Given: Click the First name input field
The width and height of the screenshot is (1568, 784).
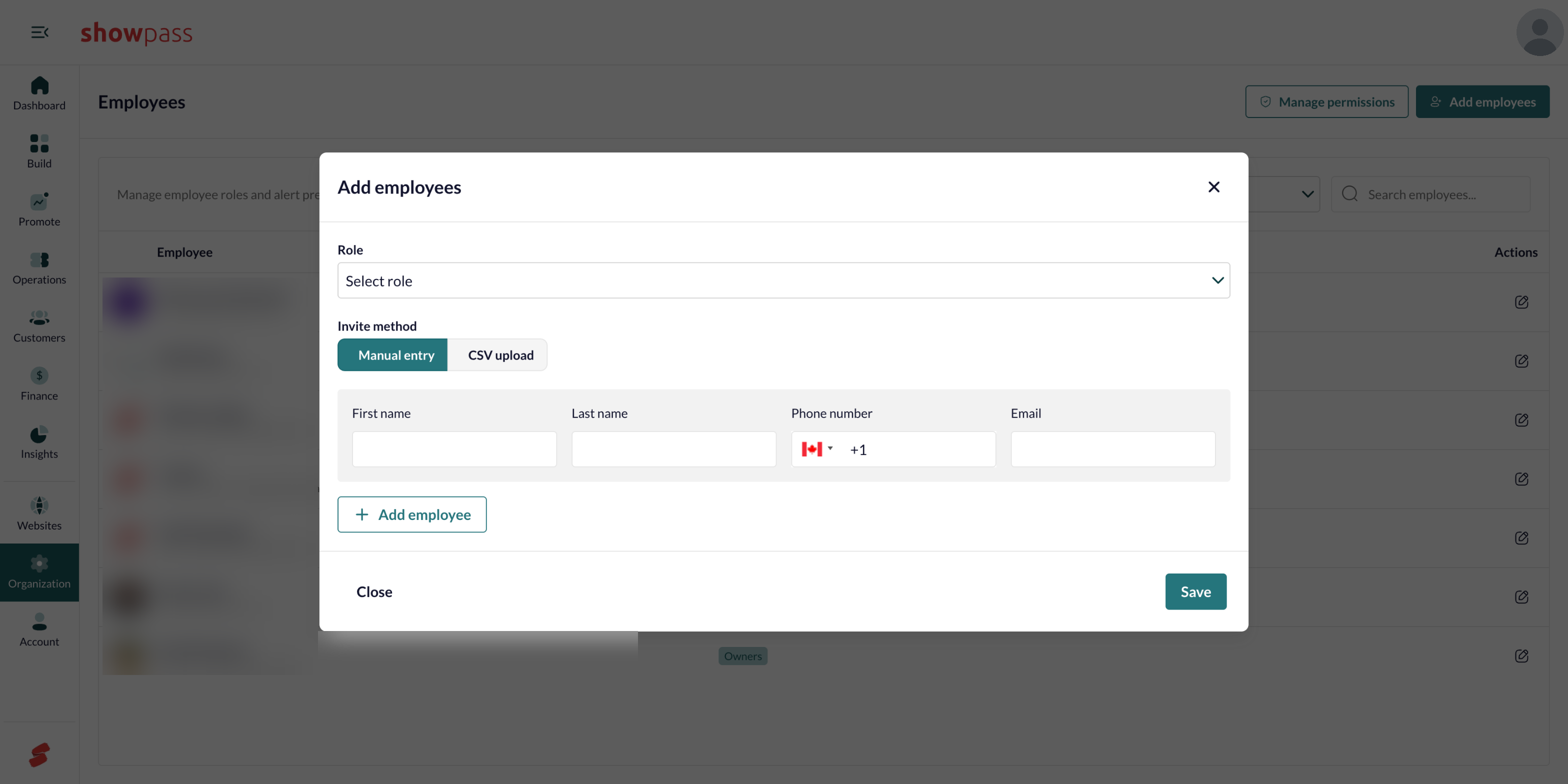Looking at the screenshot, I should (454, 449).
